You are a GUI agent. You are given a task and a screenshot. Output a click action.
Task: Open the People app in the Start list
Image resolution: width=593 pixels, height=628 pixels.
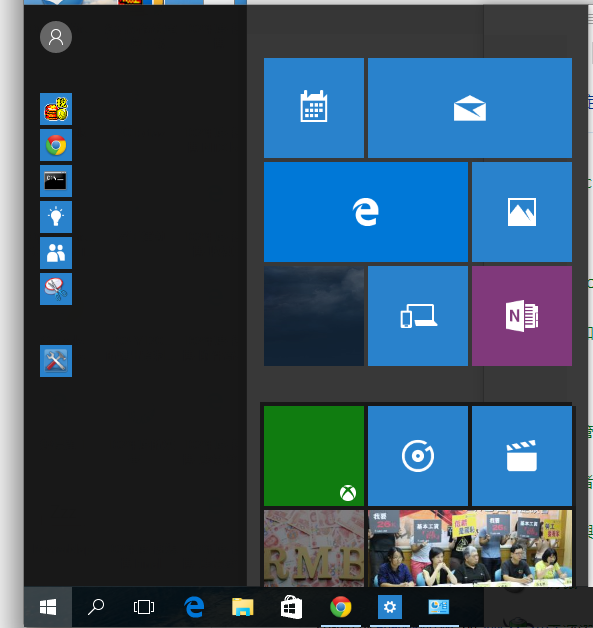[56, 253]
